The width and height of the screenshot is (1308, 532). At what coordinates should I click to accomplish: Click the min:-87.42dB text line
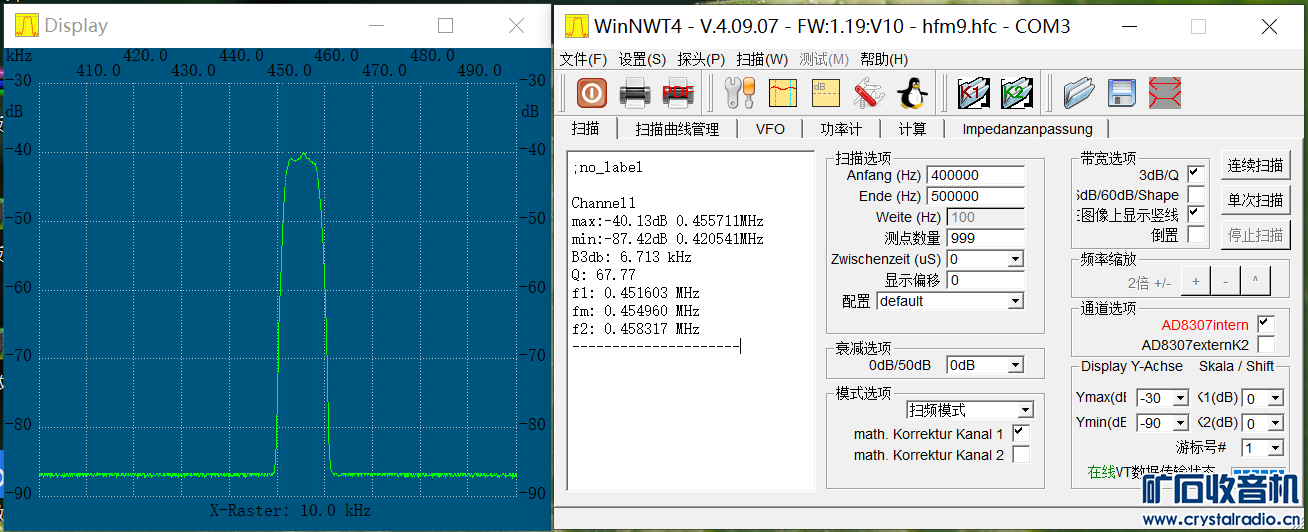tap(667, 239)
